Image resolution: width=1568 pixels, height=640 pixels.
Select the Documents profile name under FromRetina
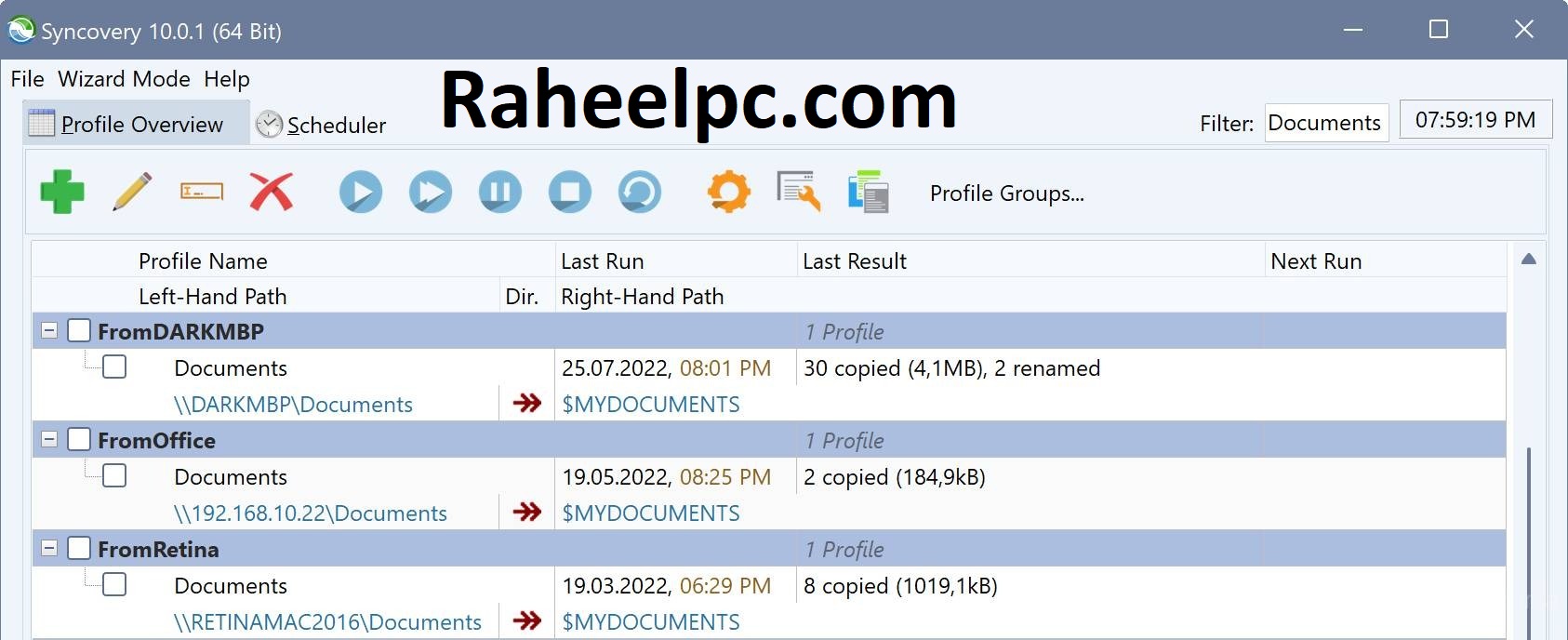click(231, 586)
